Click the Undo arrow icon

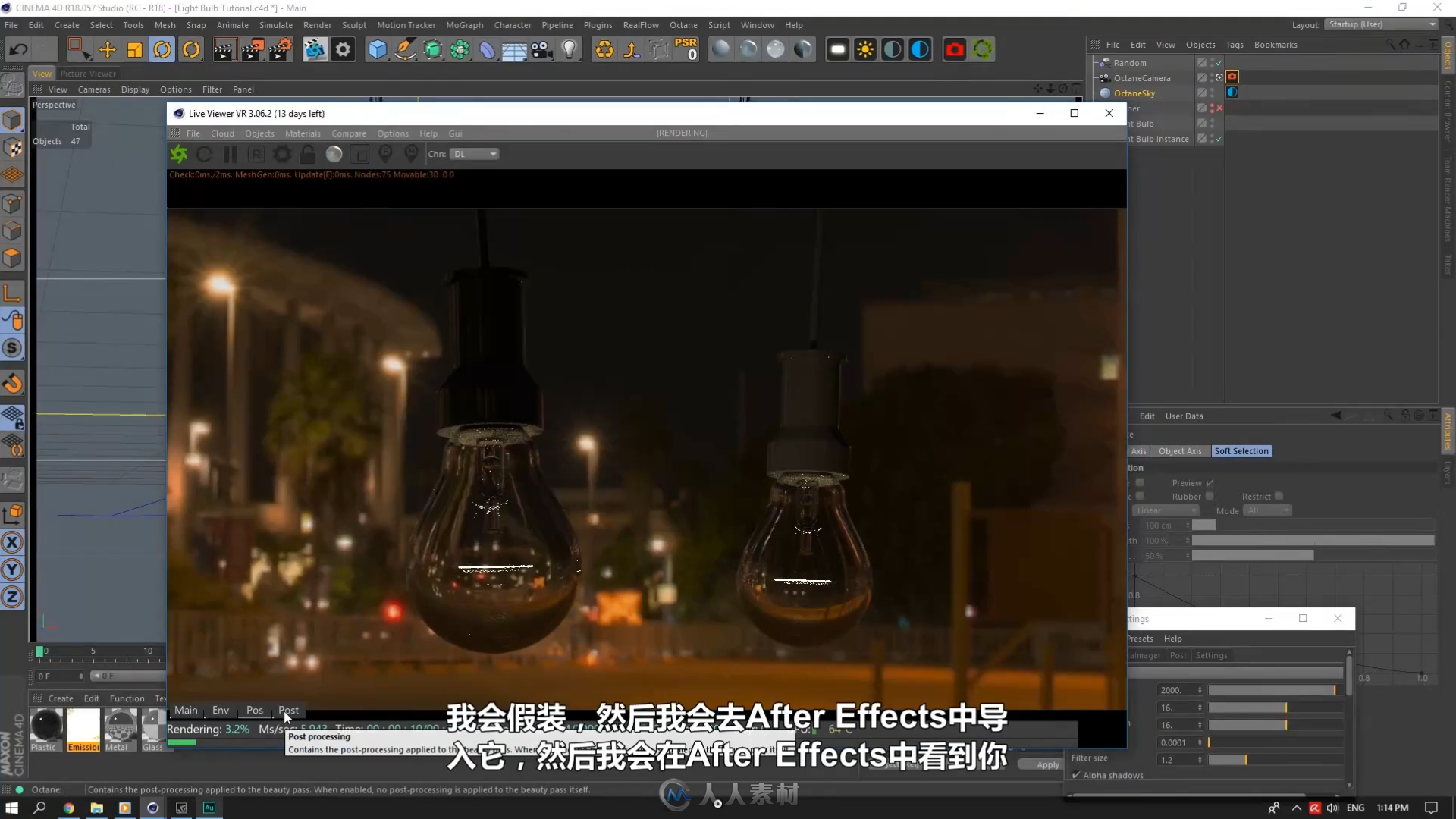18,50
